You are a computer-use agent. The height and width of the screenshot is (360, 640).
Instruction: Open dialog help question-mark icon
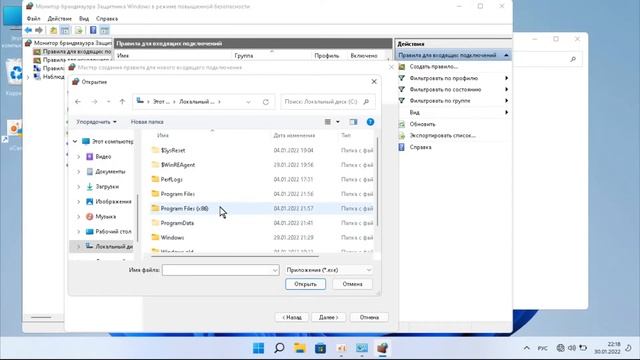click(x=370, y=122)
